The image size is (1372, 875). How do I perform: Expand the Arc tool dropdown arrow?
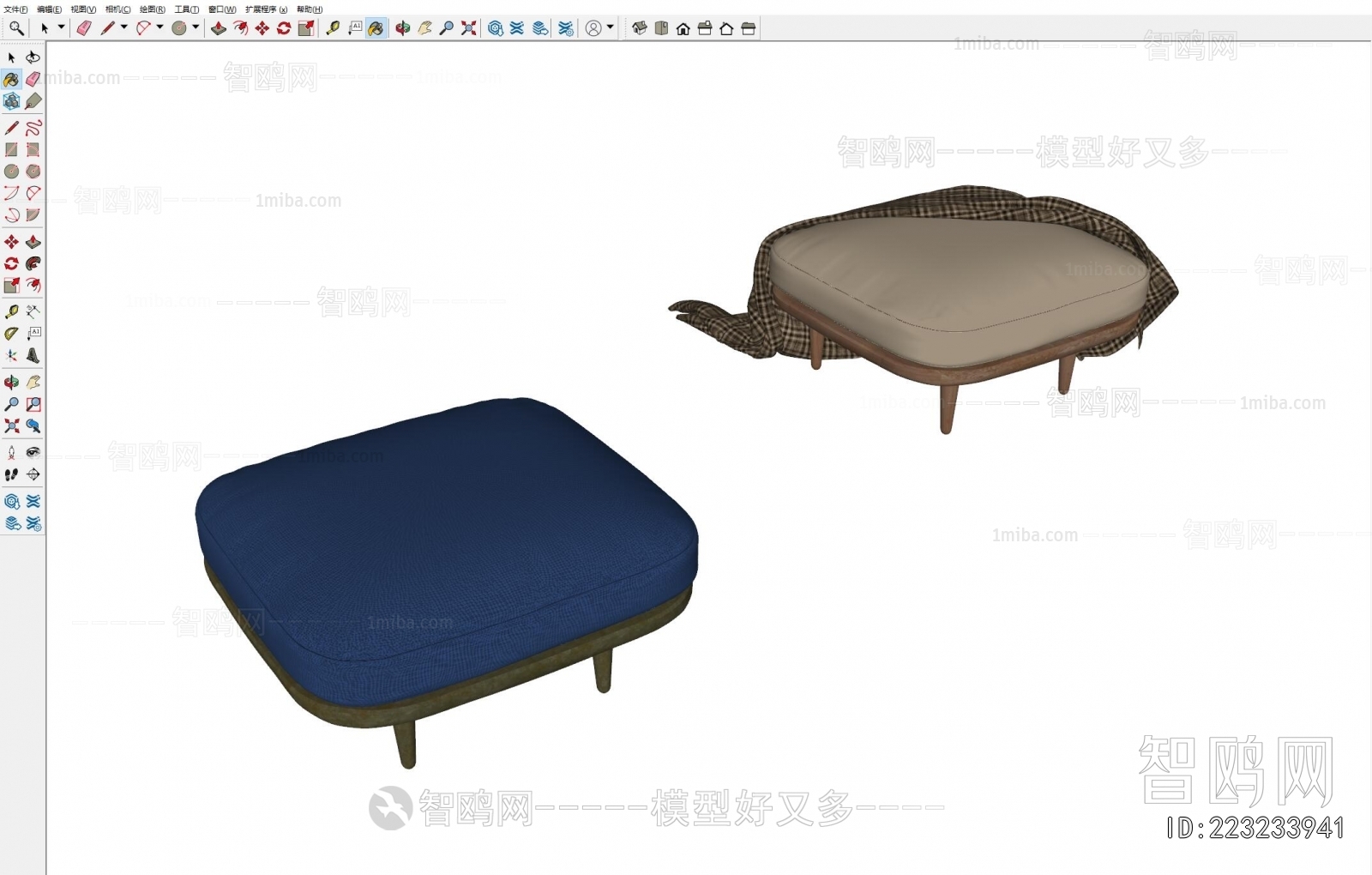point(159,27)
